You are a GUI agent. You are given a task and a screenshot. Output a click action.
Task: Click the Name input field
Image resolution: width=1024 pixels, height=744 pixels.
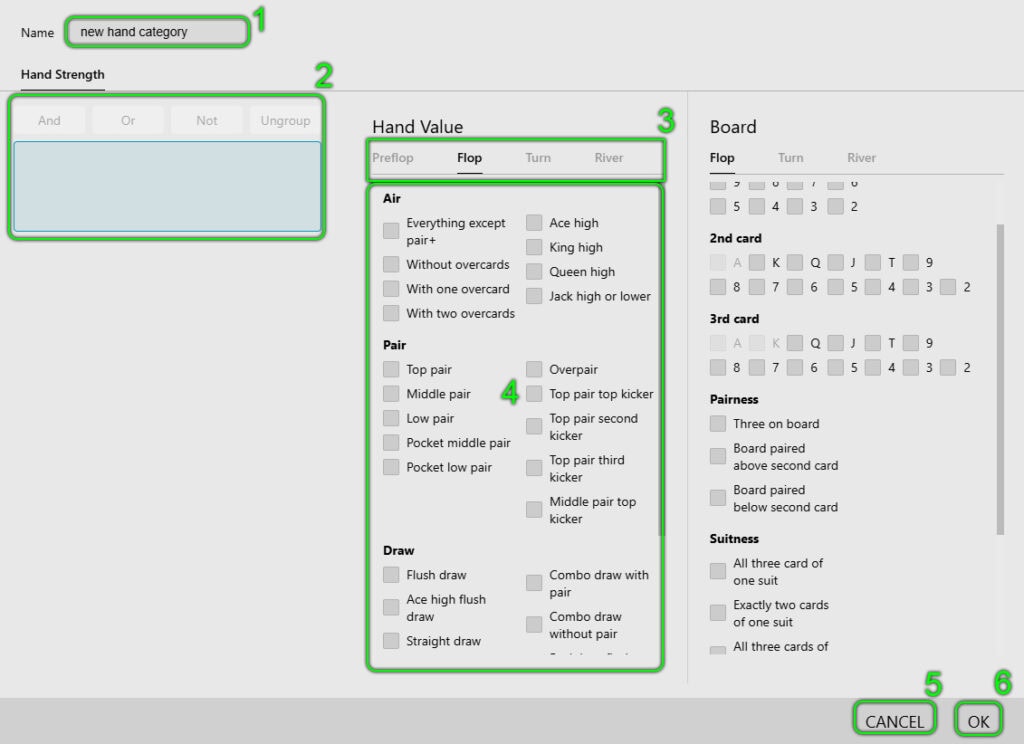pos(157,32)
